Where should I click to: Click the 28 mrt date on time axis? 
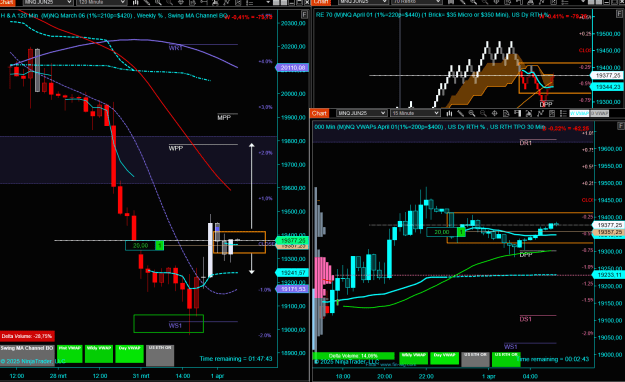58,376
